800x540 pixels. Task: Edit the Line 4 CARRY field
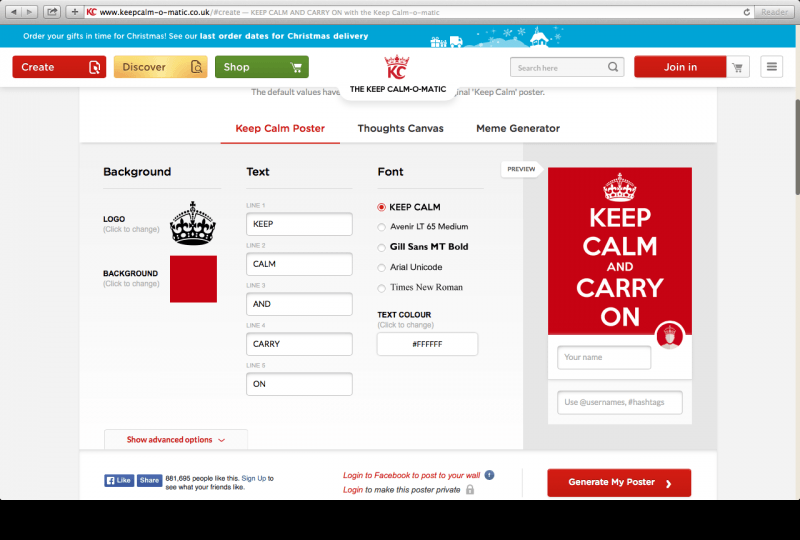coord(299,344)
